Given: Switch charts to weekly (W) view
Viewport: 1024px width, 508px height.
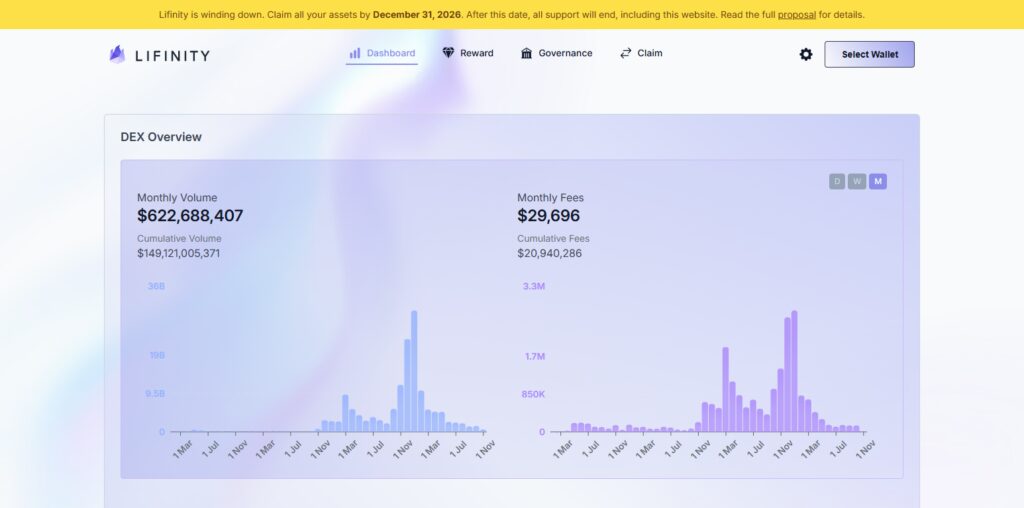Looking at the screenshot, I should 857,182.
